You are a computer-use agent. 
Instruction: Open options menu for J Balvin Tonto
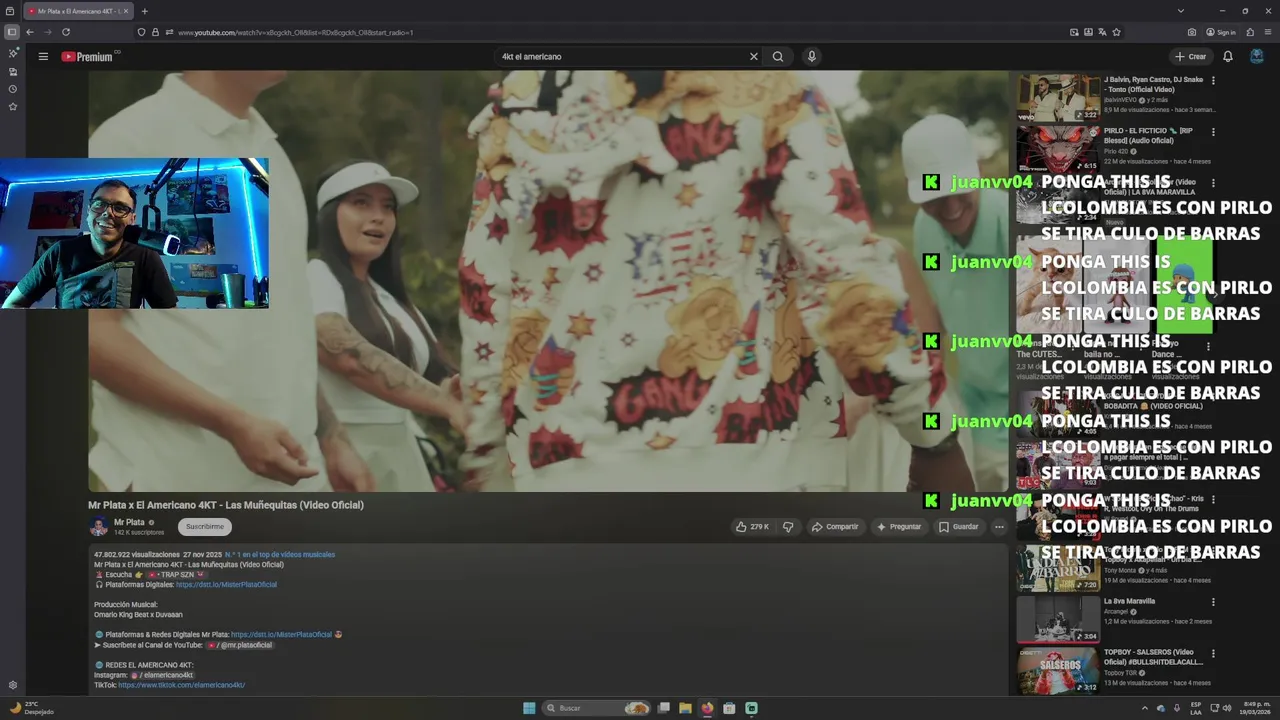pyautogui.click(x=1213, y=80)
